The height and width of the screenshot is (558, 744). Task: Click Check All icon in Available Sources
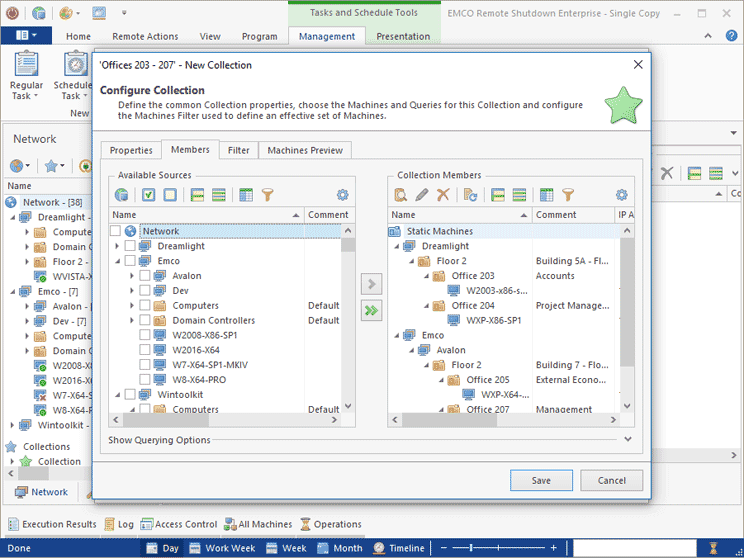pyautogui.click(x=149, y=195)
